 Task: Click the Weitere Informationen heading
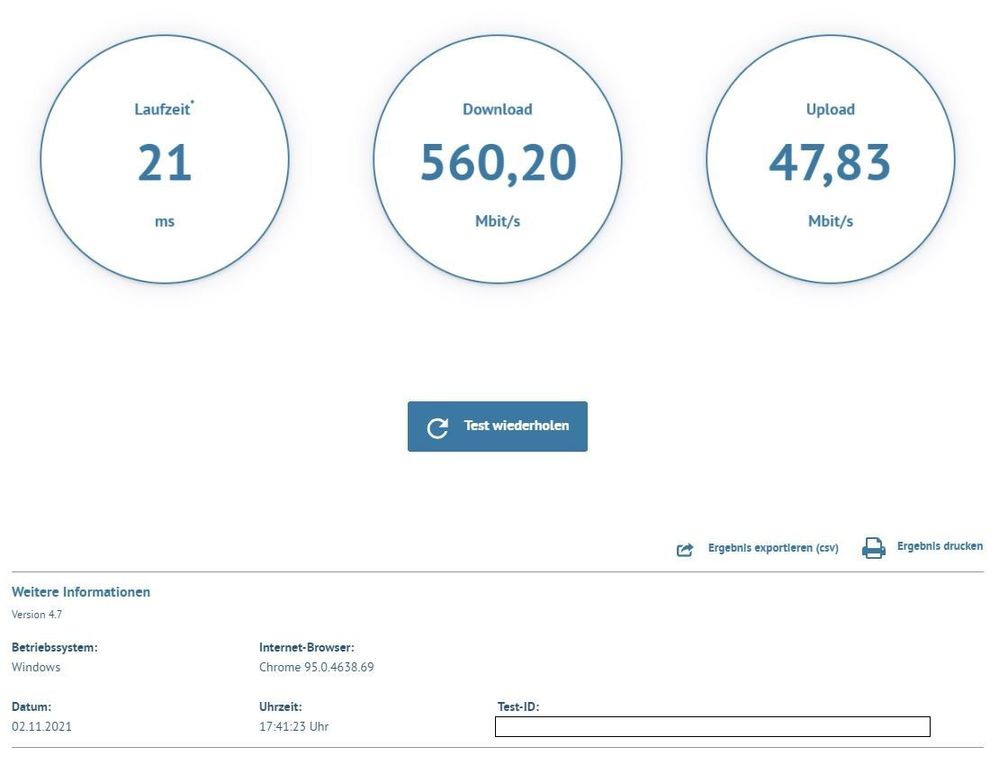coord(81,592)
